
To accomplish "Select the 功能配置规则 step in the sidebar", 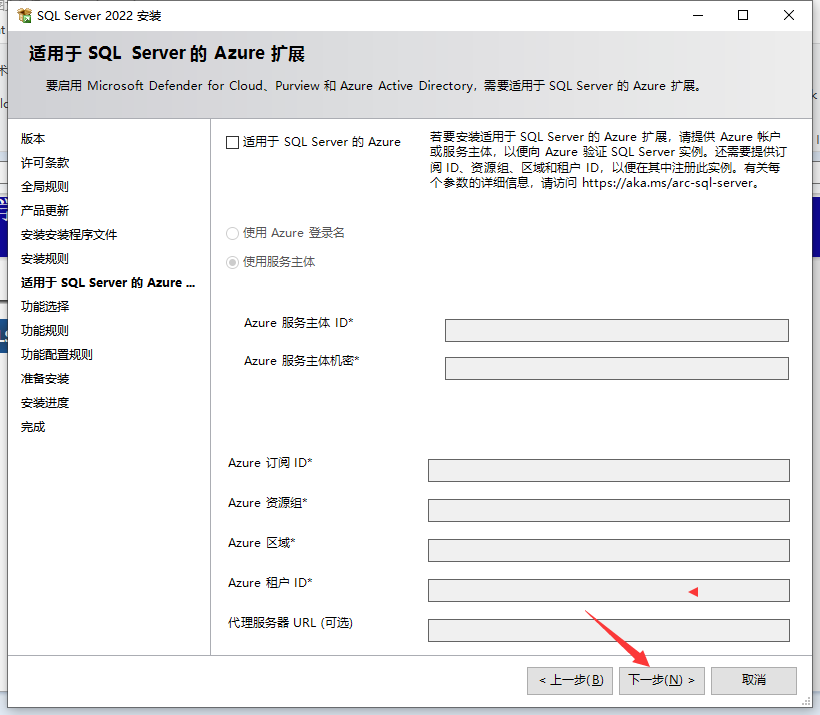I will [57, 355].
